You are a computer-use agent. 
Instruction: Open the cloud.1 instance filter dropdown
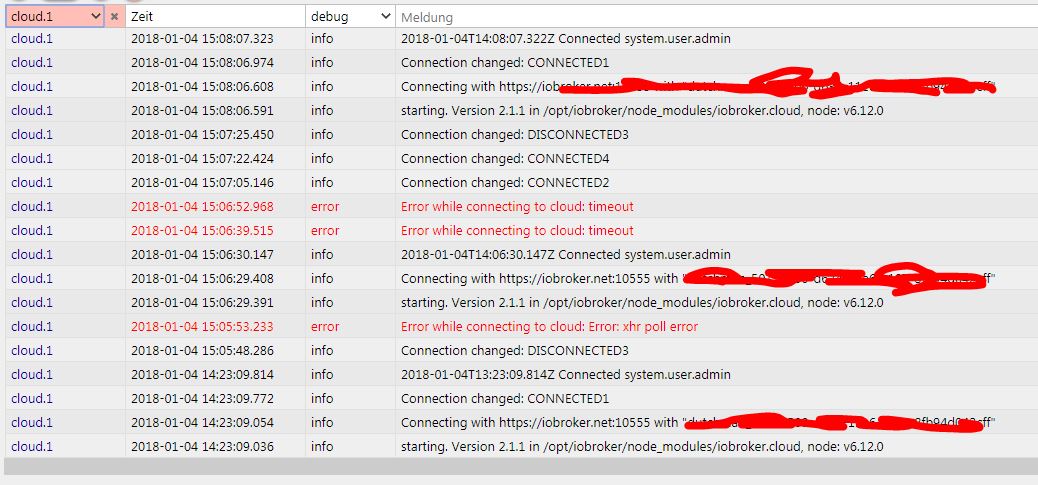click(x=95, y=17)
